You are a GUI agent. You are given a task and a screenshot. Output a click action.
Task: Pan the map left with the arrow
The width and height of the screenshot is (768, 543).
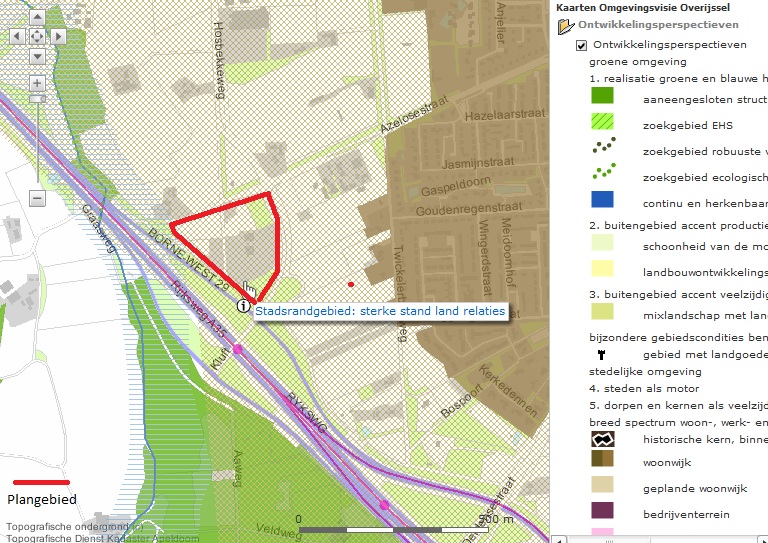[17, 36]
